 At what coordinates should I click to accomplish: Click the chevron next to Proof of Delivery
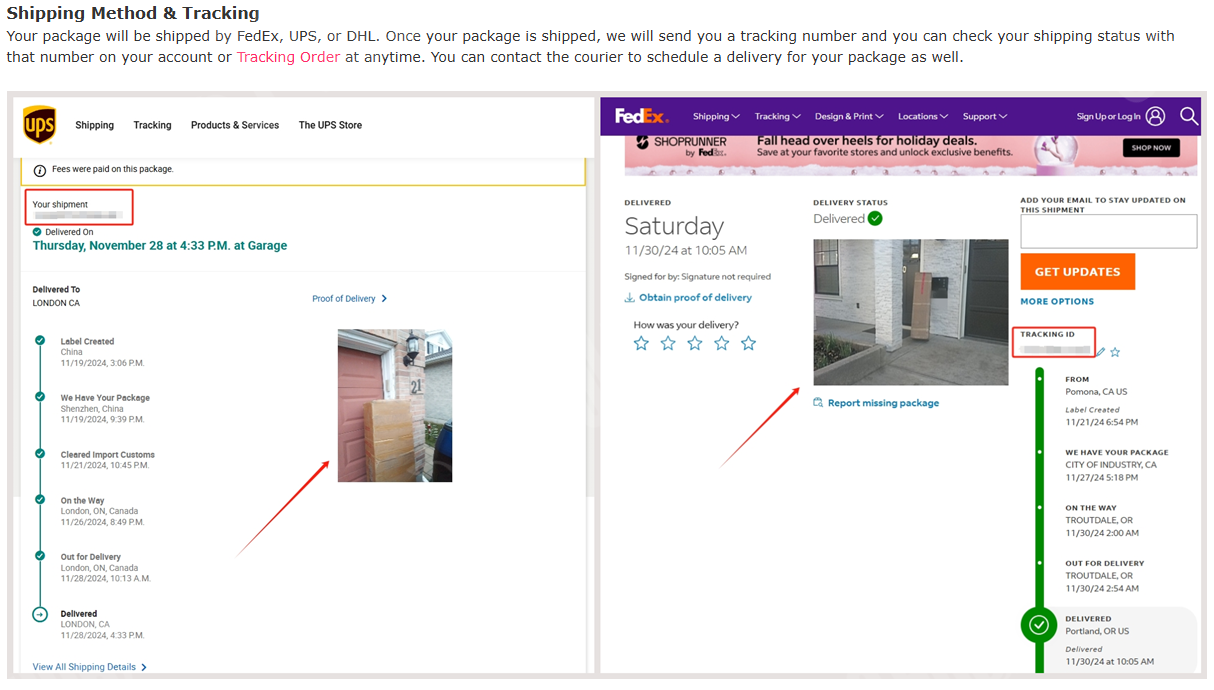[x=384, y=299]
